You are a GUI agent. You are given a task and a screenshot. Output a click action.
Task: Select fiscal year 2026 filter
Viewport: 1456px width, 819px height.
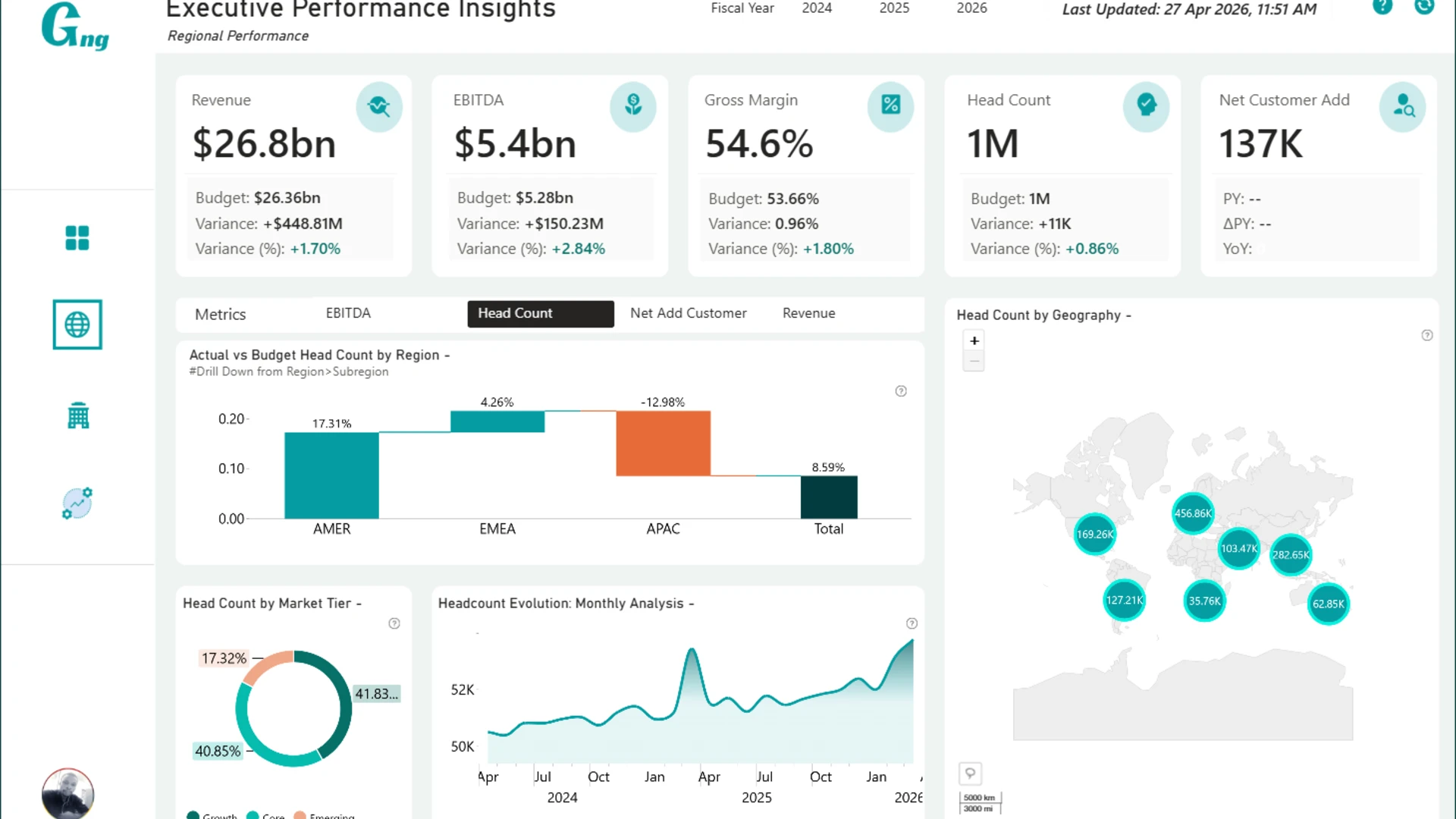[971, 8]
